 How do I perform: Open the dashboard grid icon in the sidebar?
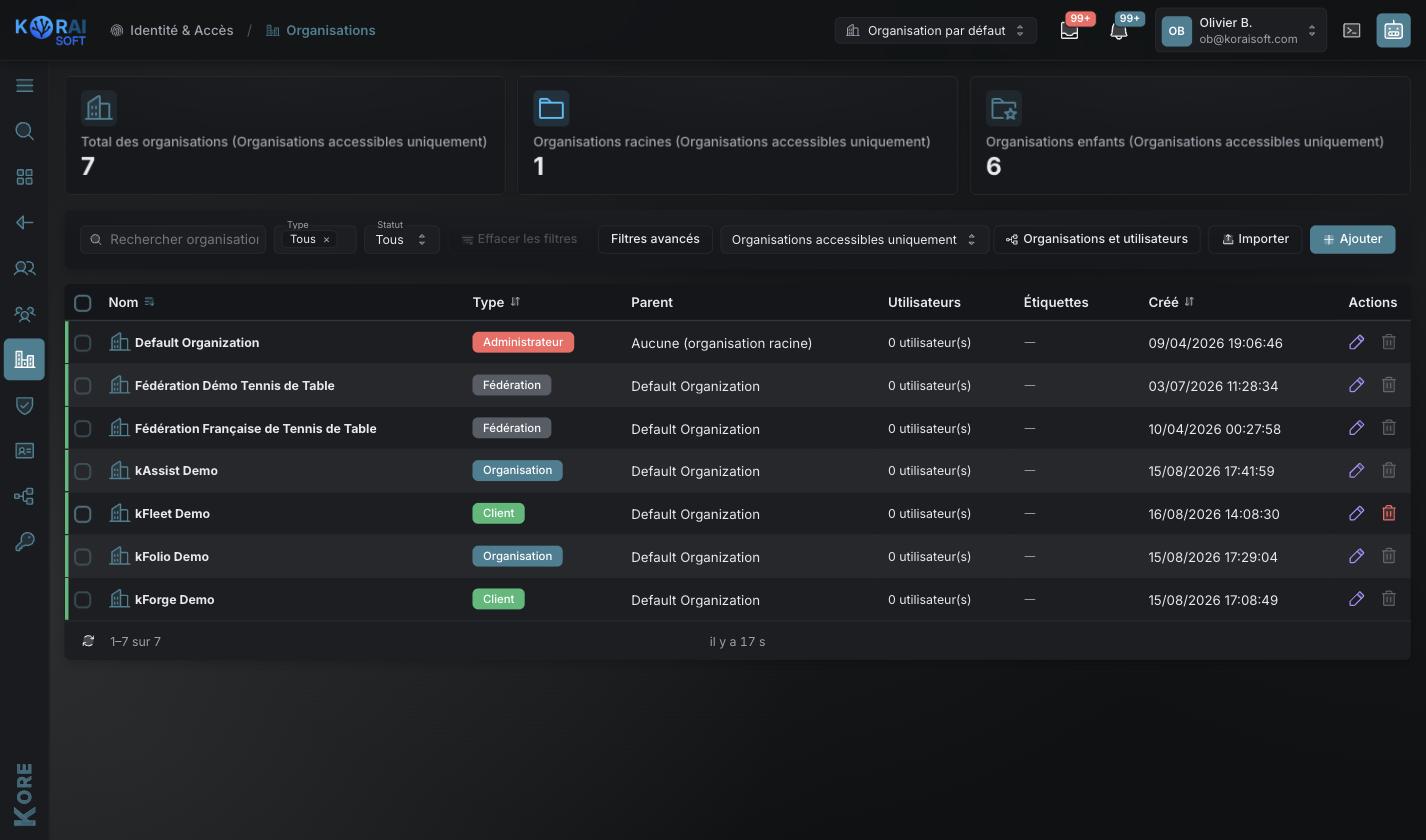pos(25,177)
